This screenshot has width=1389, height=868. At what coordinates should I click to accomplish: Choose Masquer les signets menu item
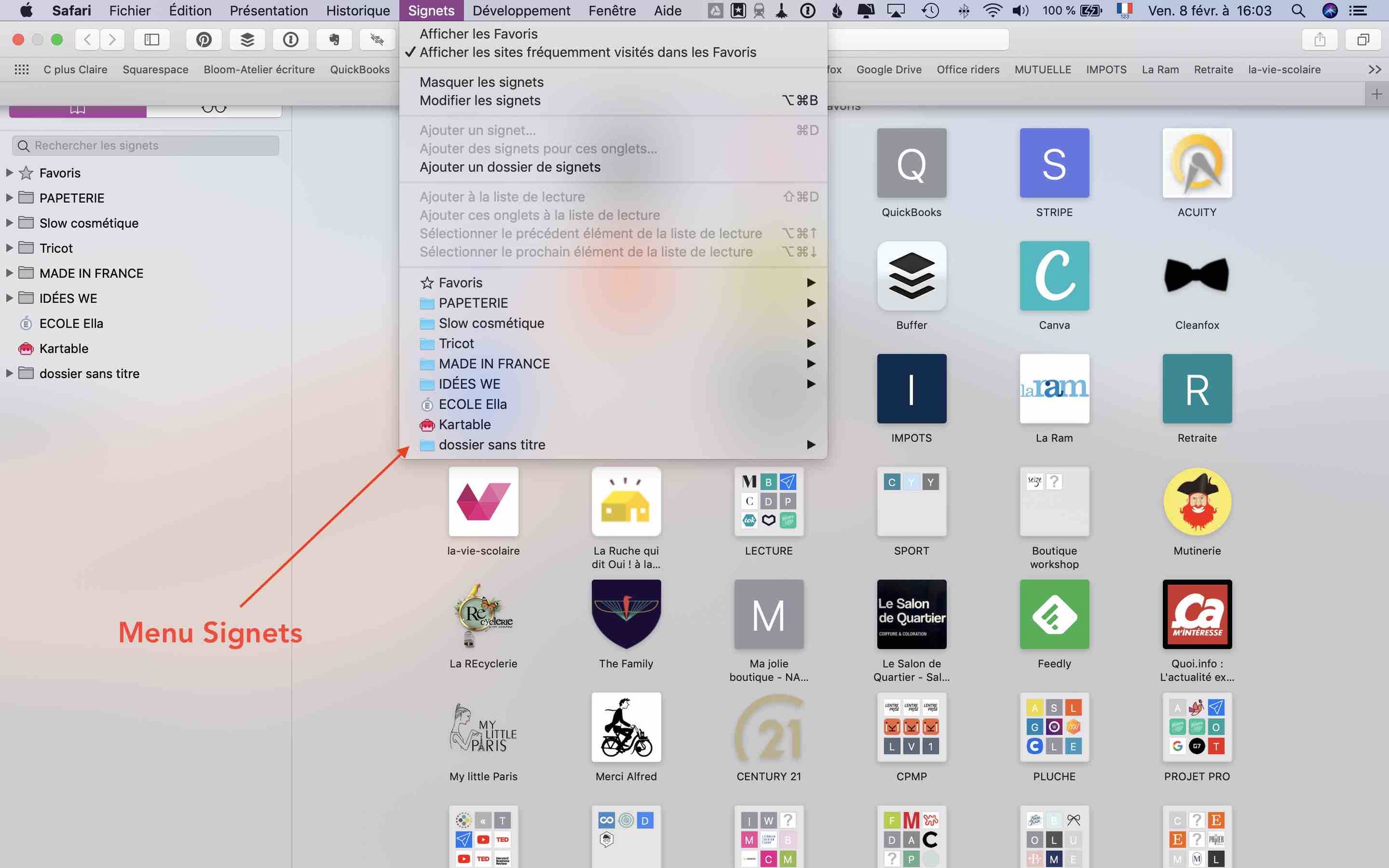click(x=613, y=82)
